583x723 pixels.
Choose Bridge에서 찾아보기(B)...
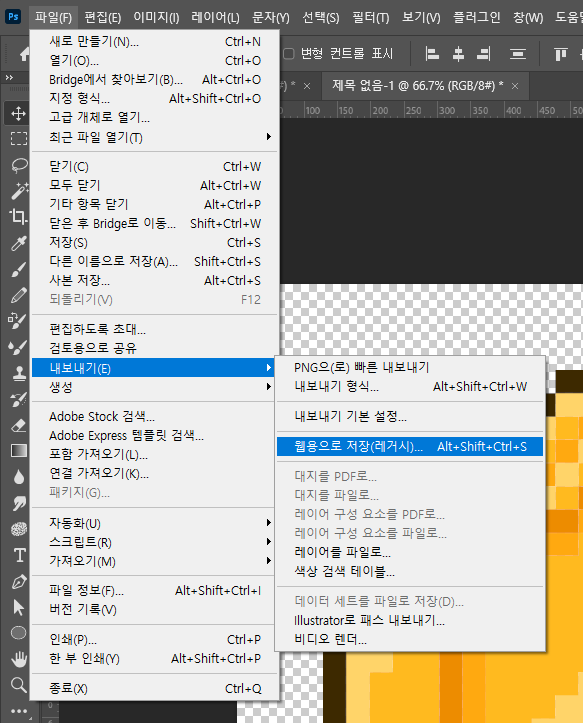pos(155,80)
